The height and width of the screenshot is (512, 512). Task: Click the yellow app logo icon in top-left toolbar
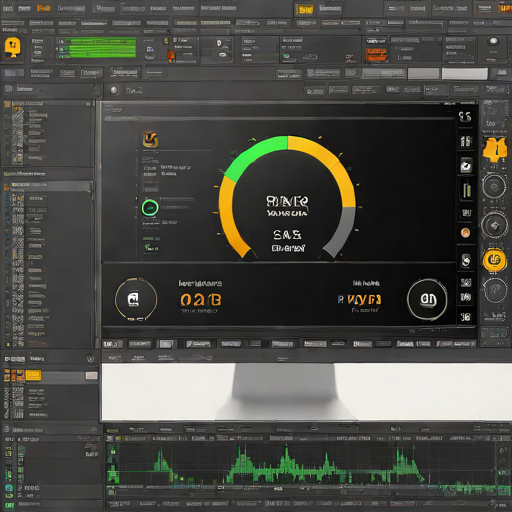click(13, 48)
